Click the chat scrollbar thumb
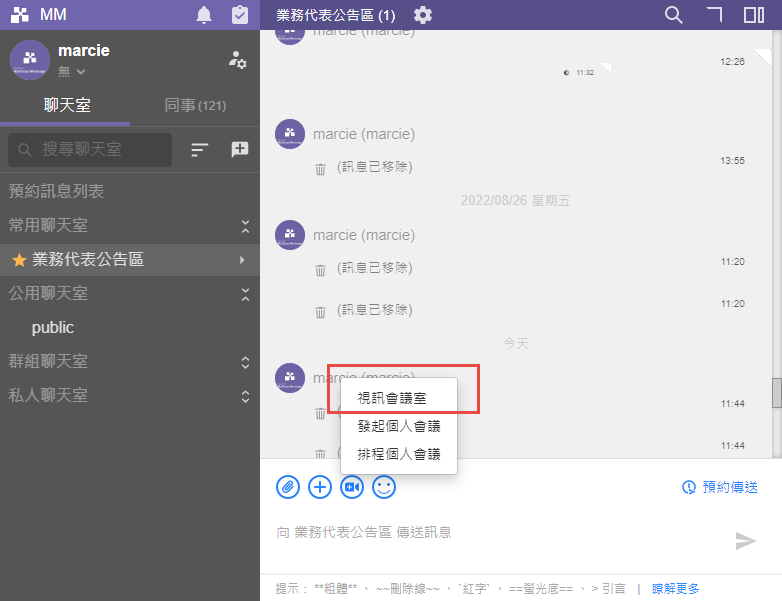The width and height of the screenshot is (782, 601). pyautogui.click(x=777, y=393)
